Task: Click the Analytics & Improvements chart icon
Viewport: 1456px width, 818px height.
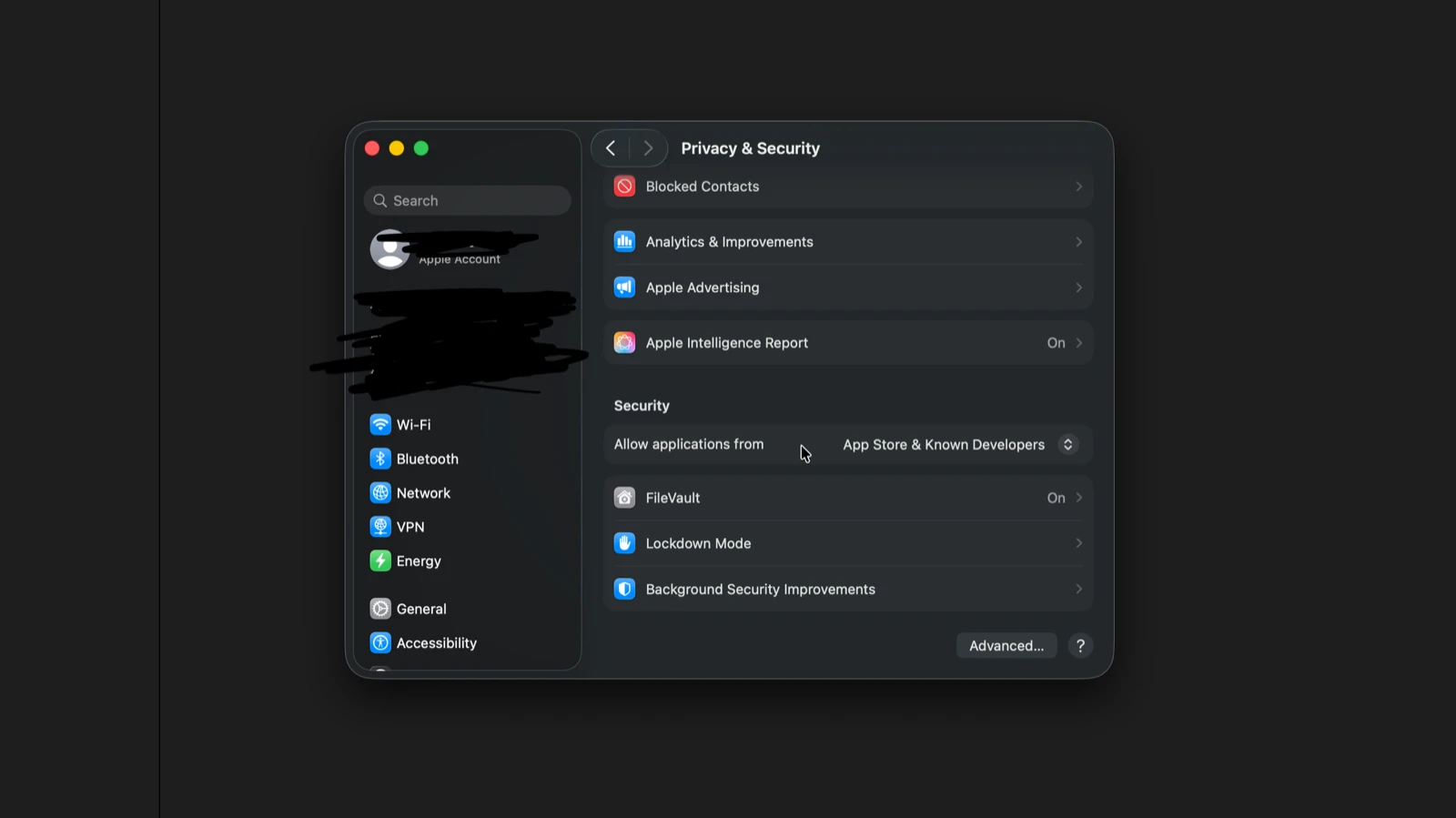Action: pyautogui.click(x=624, y=241)
